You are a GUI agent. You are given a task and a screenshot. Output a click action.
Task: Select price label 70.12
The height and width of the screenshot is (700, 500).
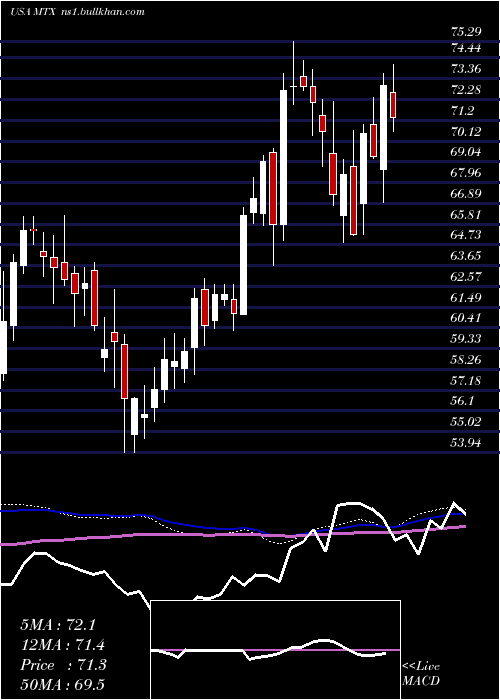(466, 131)
